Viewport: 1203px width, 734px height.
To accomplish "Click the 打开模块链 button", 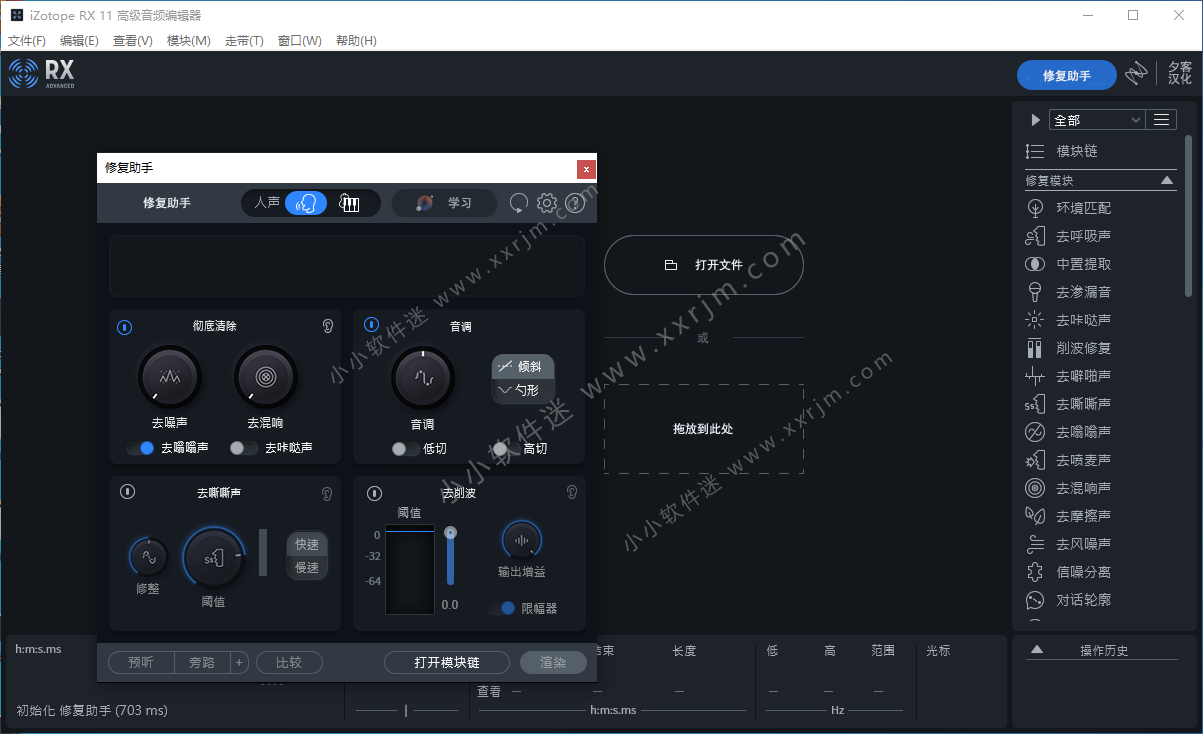I will (x=447, y=662).
